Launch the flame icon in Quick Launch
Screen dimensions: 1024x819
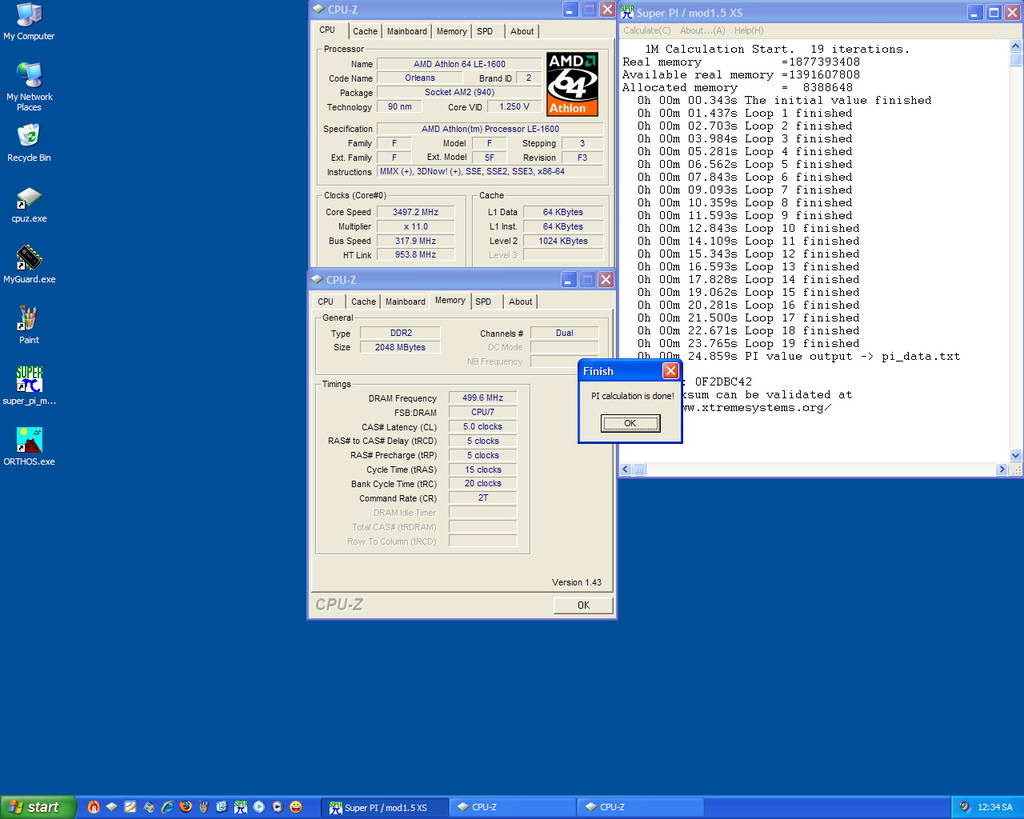pyautogui.click(x=93, y=807)
